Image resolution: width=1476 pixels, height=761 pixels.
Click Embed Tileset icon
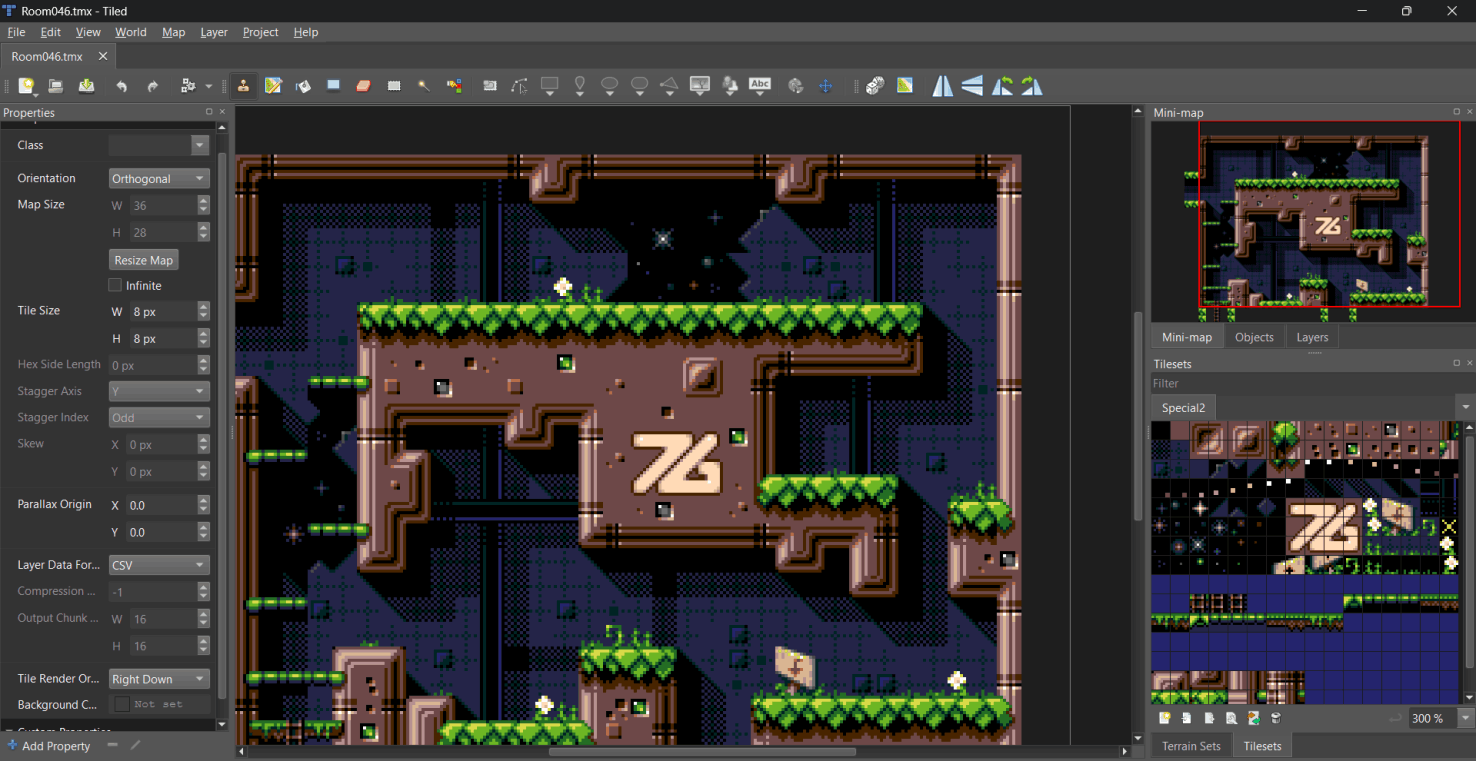pos(1187,718)
